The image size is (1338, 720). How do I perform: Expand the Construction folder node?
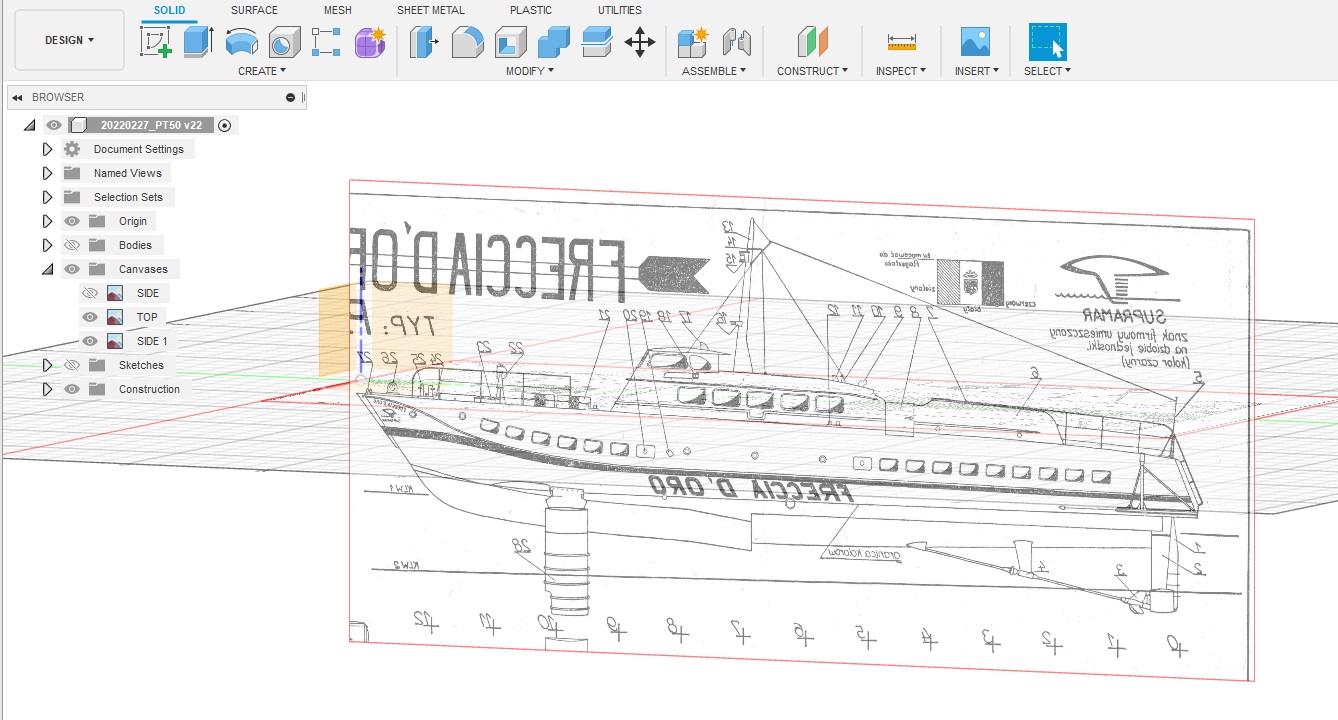(47, 389)
